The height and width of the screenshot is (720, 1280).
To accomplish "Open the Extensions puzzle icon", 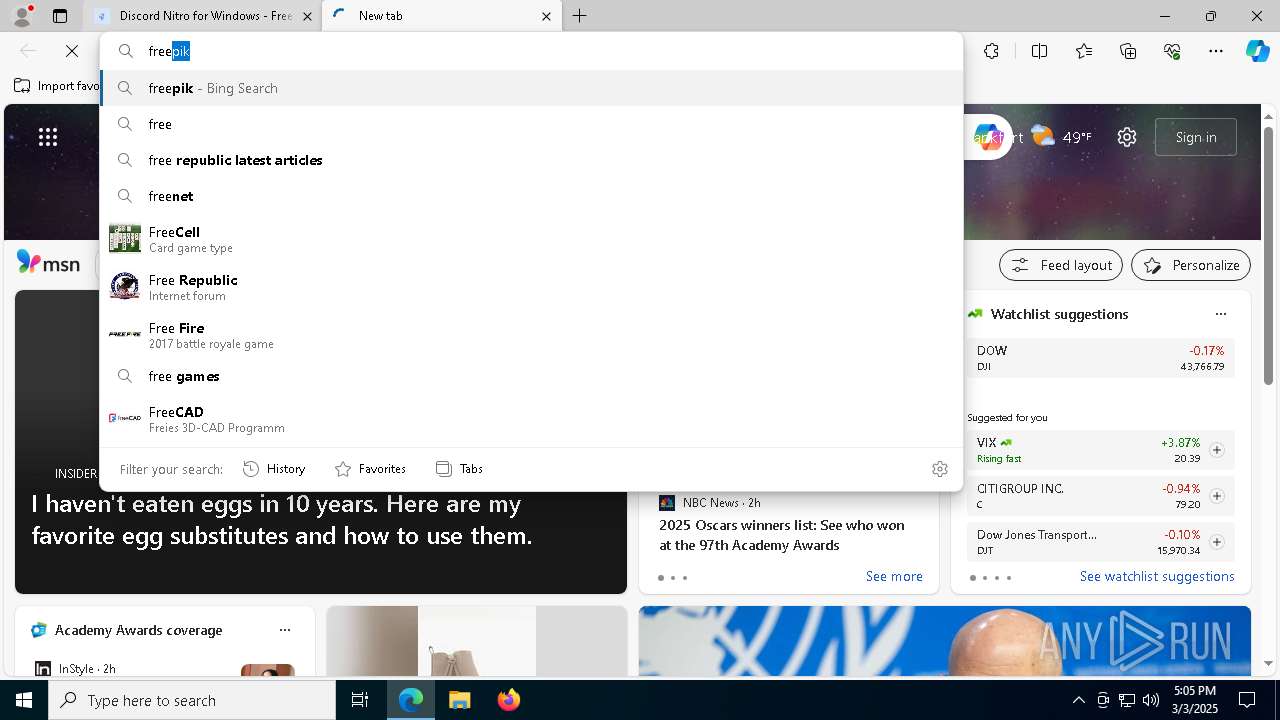I will (991, 51).
